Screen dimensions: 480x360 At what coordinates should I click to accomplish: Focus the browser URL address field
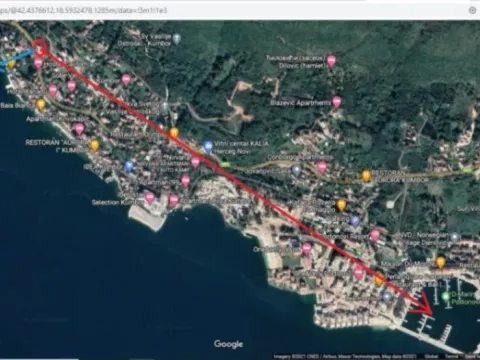[233, 10]
